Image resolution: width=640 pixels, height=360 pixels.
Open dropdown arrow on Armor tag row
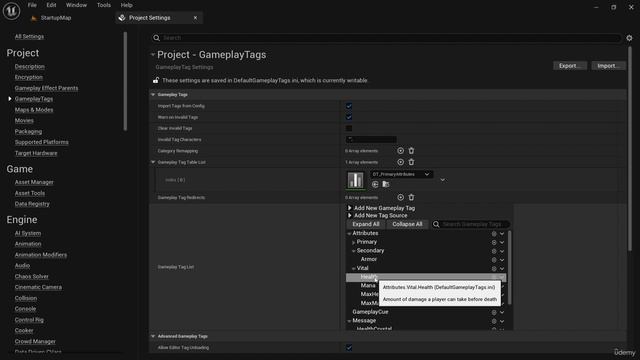point(502,260)
